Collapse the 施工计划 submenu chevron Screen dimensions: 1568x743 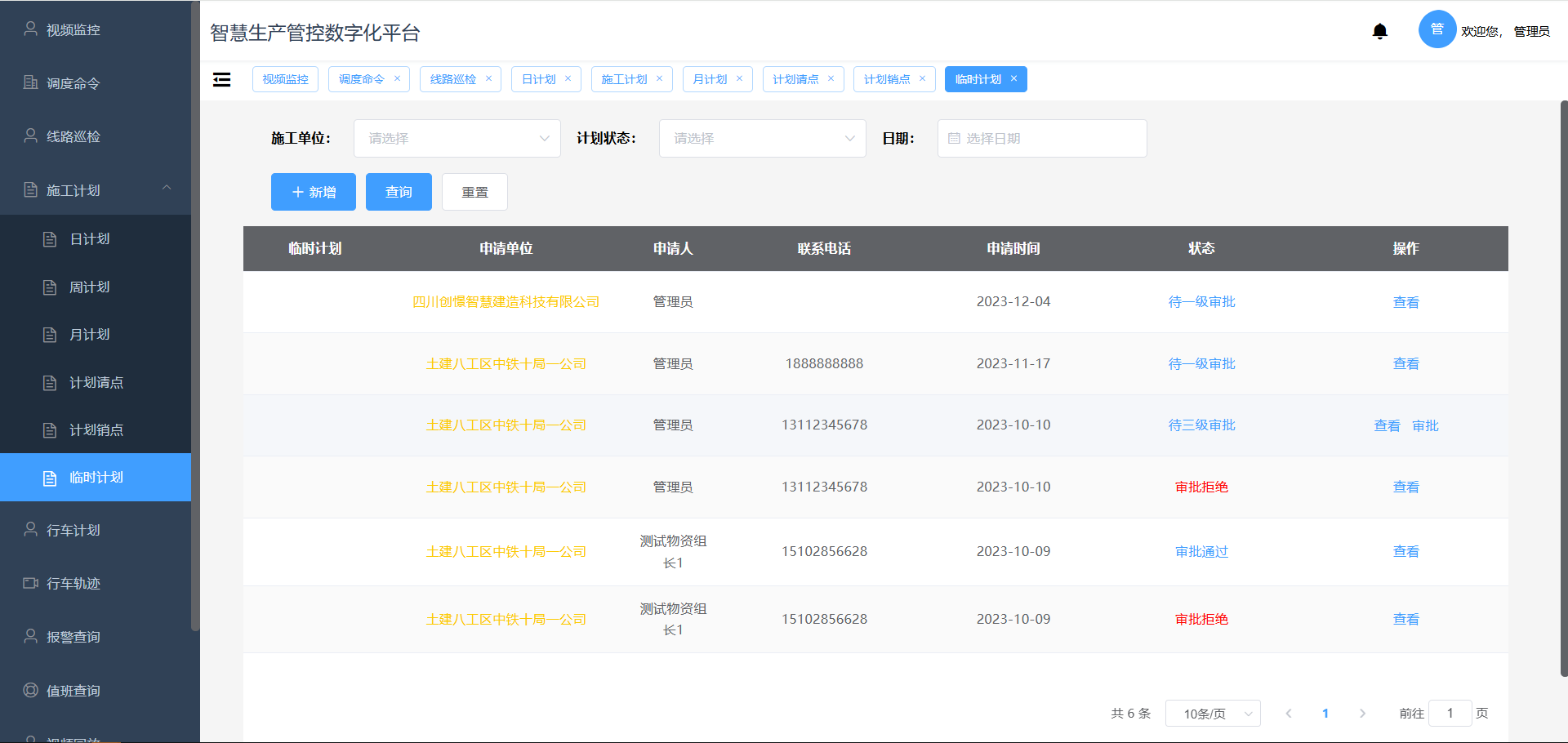pos(167,188)
